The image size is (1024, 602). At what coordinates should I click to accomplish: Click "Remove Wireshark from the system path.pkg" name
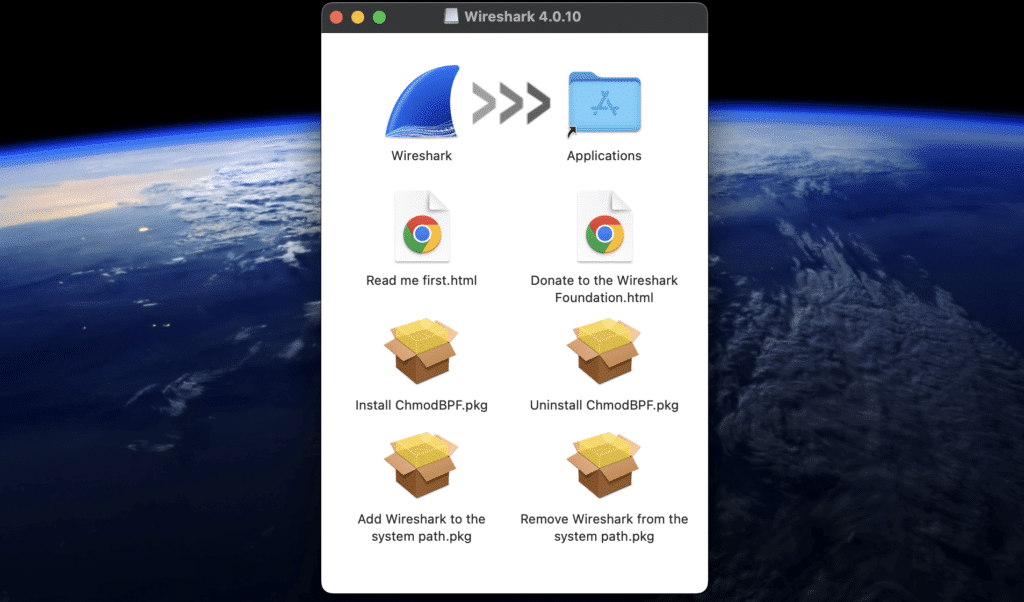(x=604, y=528)
